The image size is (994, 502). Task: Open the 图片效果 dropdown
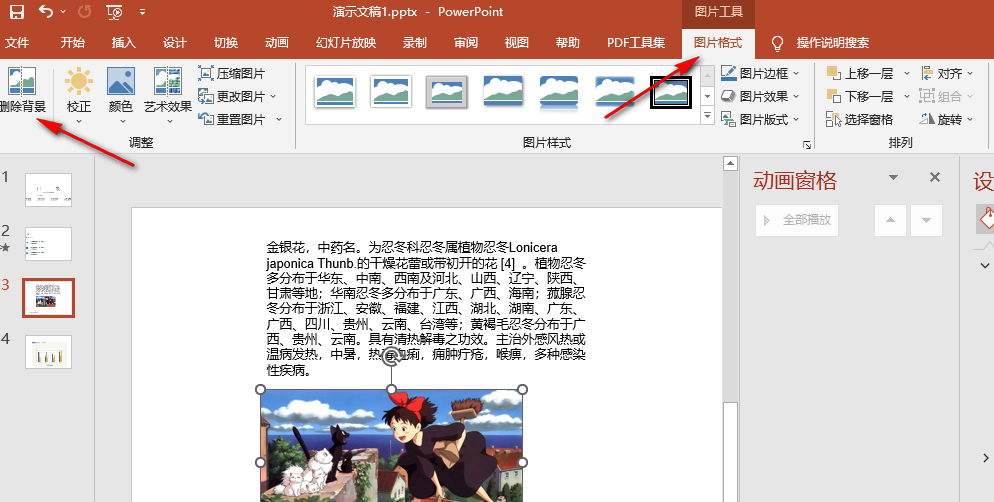pyautogui.click(x=760, y=96)
